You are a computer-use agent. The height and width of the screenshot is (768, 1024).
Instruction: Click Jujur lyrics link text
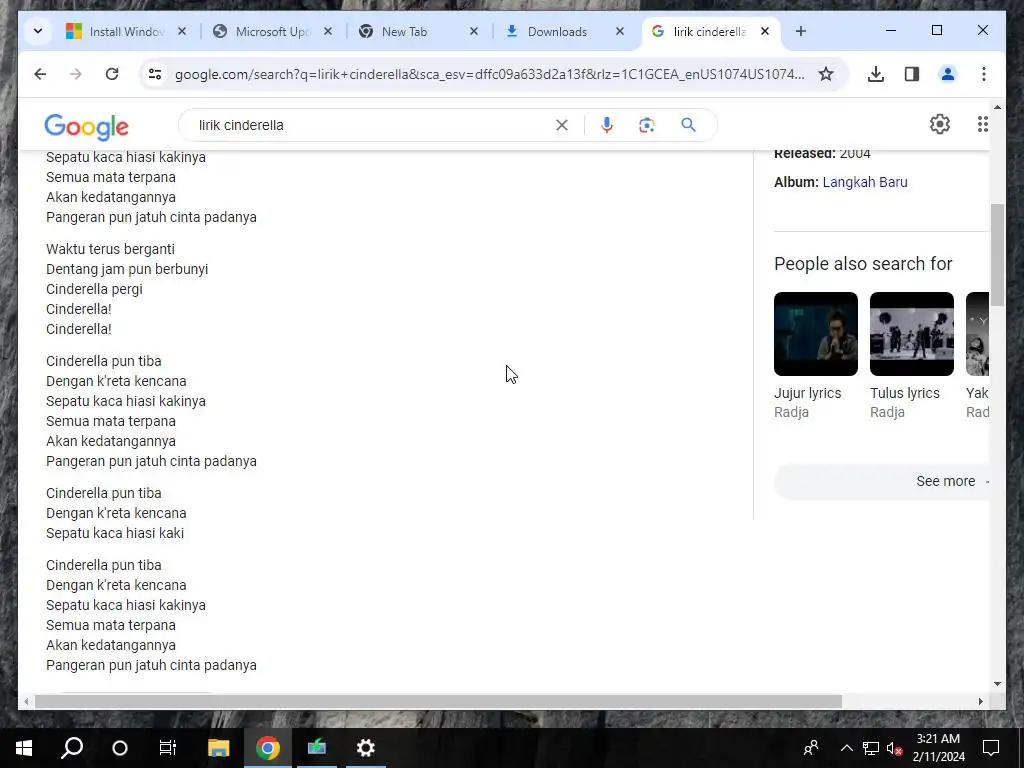coord(808,393)
